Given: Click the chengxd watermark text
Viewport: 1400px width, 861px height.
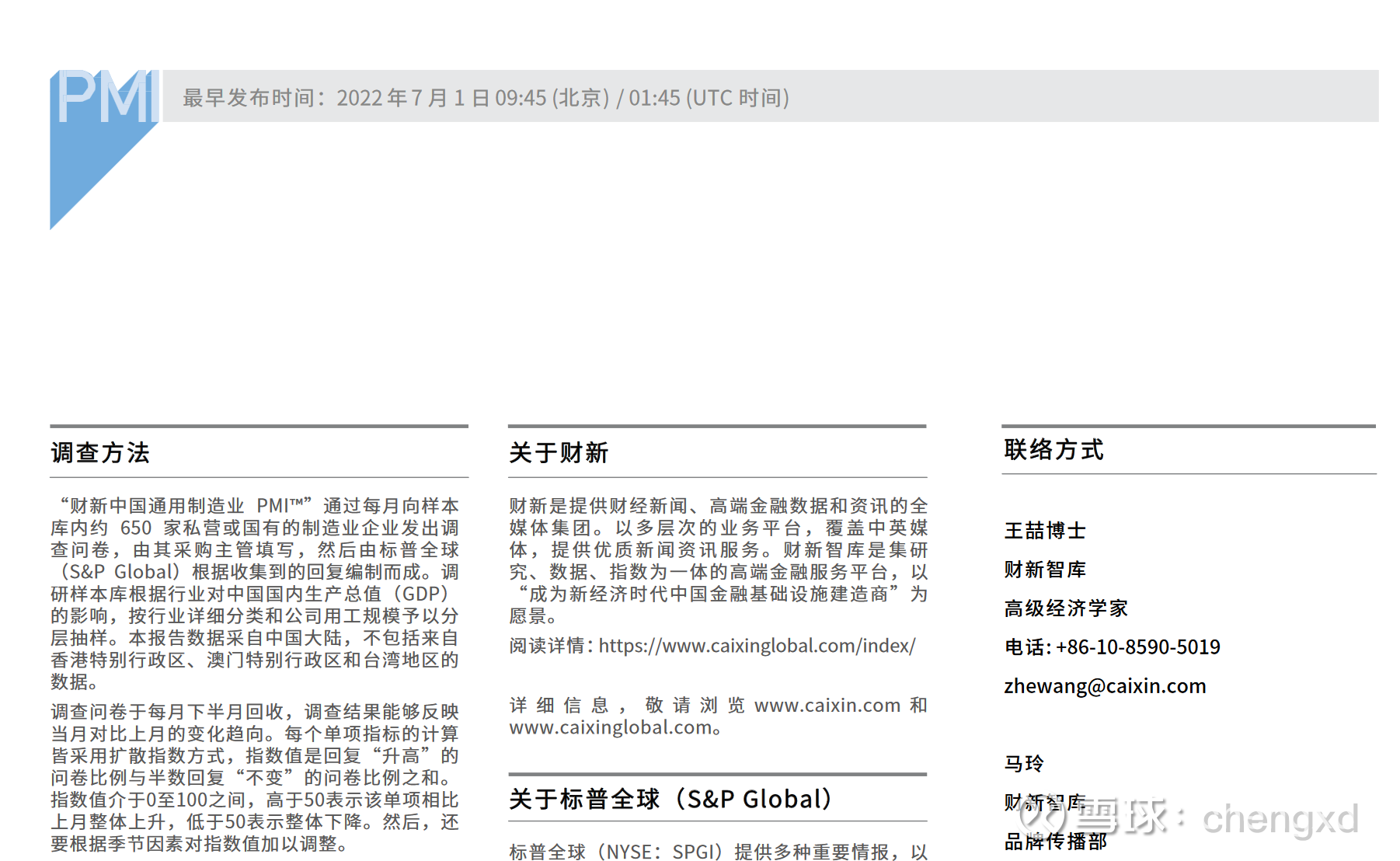Looking at the screenshot, I should click(1282, 820).
